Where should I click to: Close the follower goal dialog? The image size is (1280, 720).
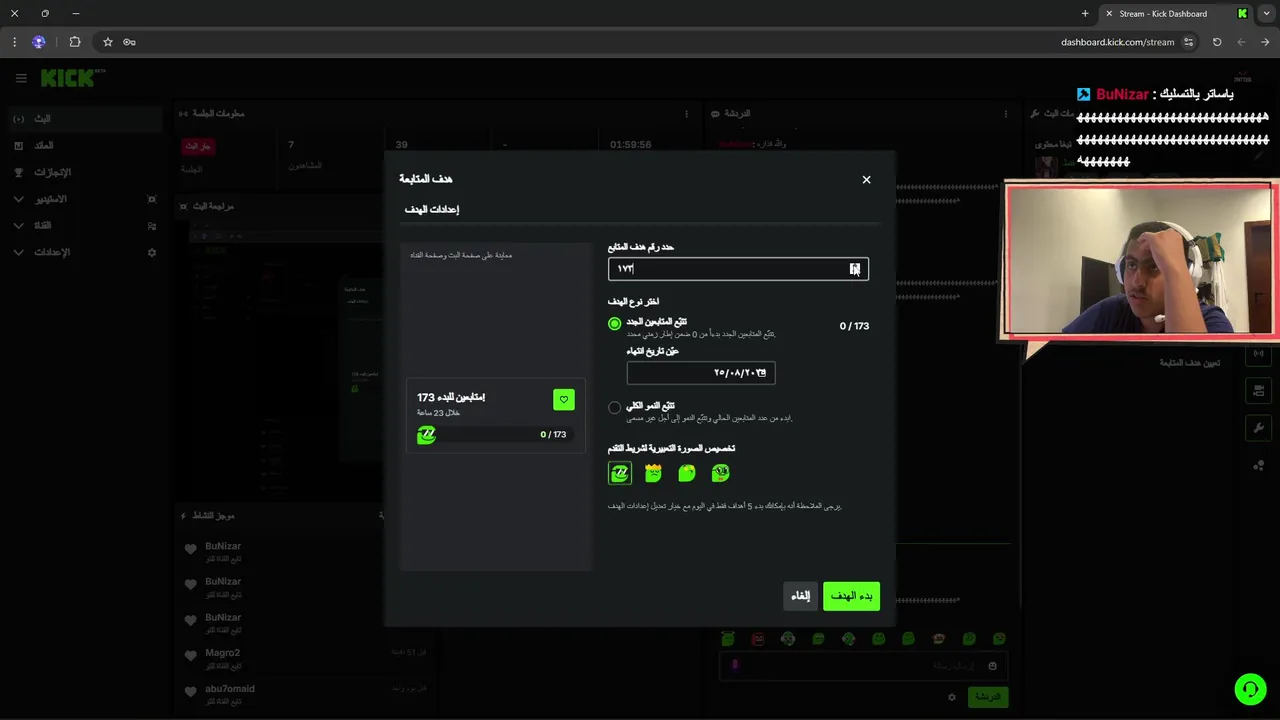pyautogui.click(x=866, y=180)
